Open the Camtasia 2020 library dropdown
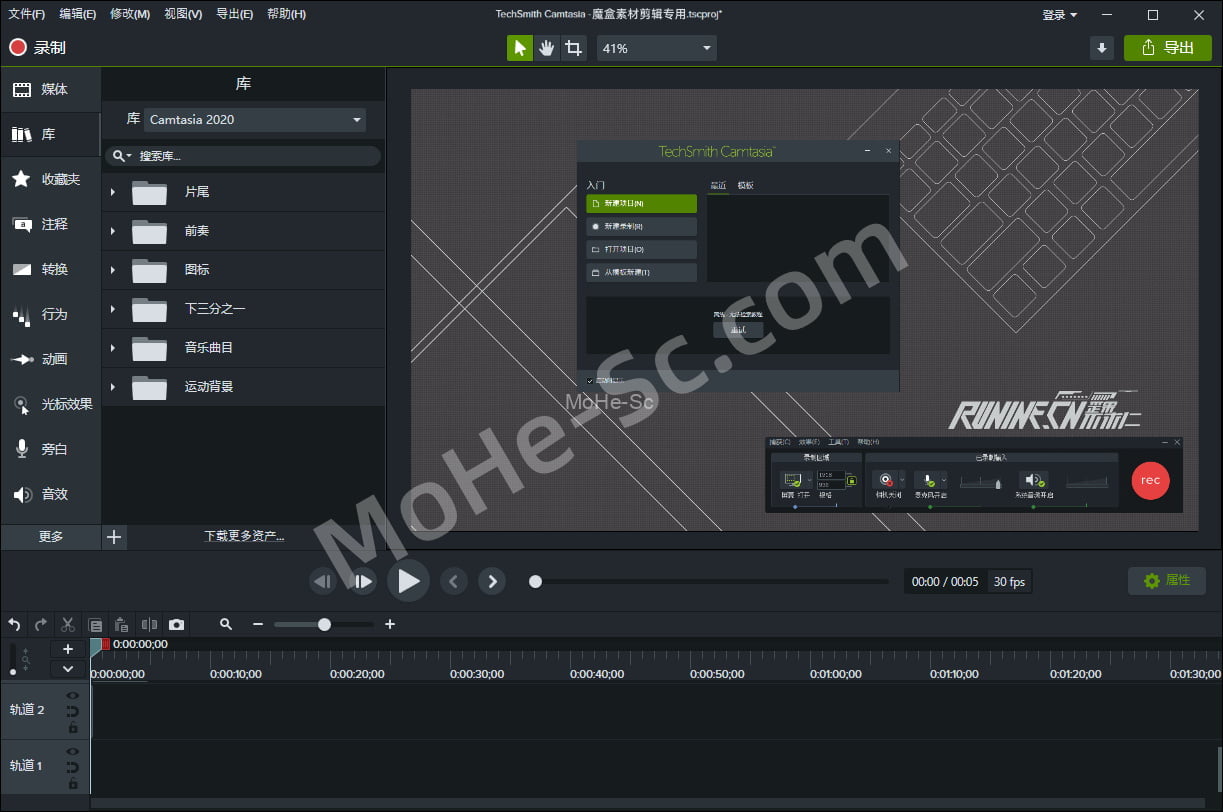 pyautogui.click(x=255, y=120)
